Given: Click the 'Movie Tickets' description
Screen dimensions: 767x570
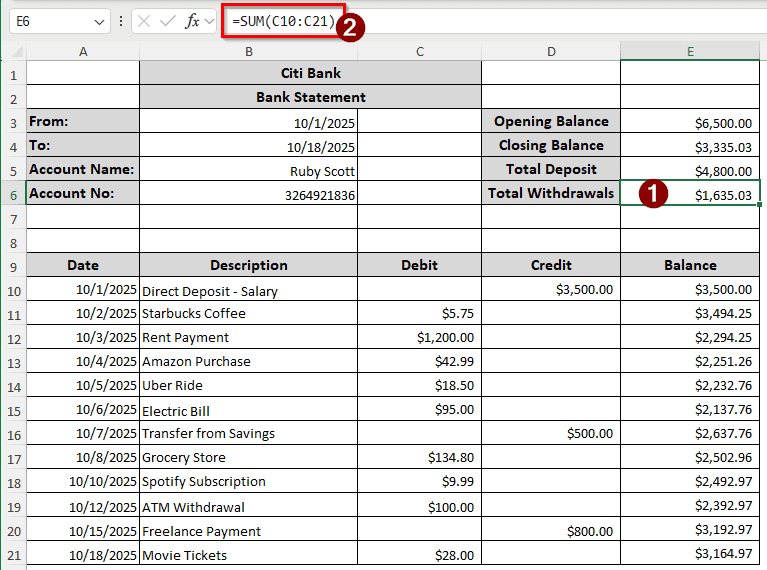Looking at the screenshot, I should 248,554.
